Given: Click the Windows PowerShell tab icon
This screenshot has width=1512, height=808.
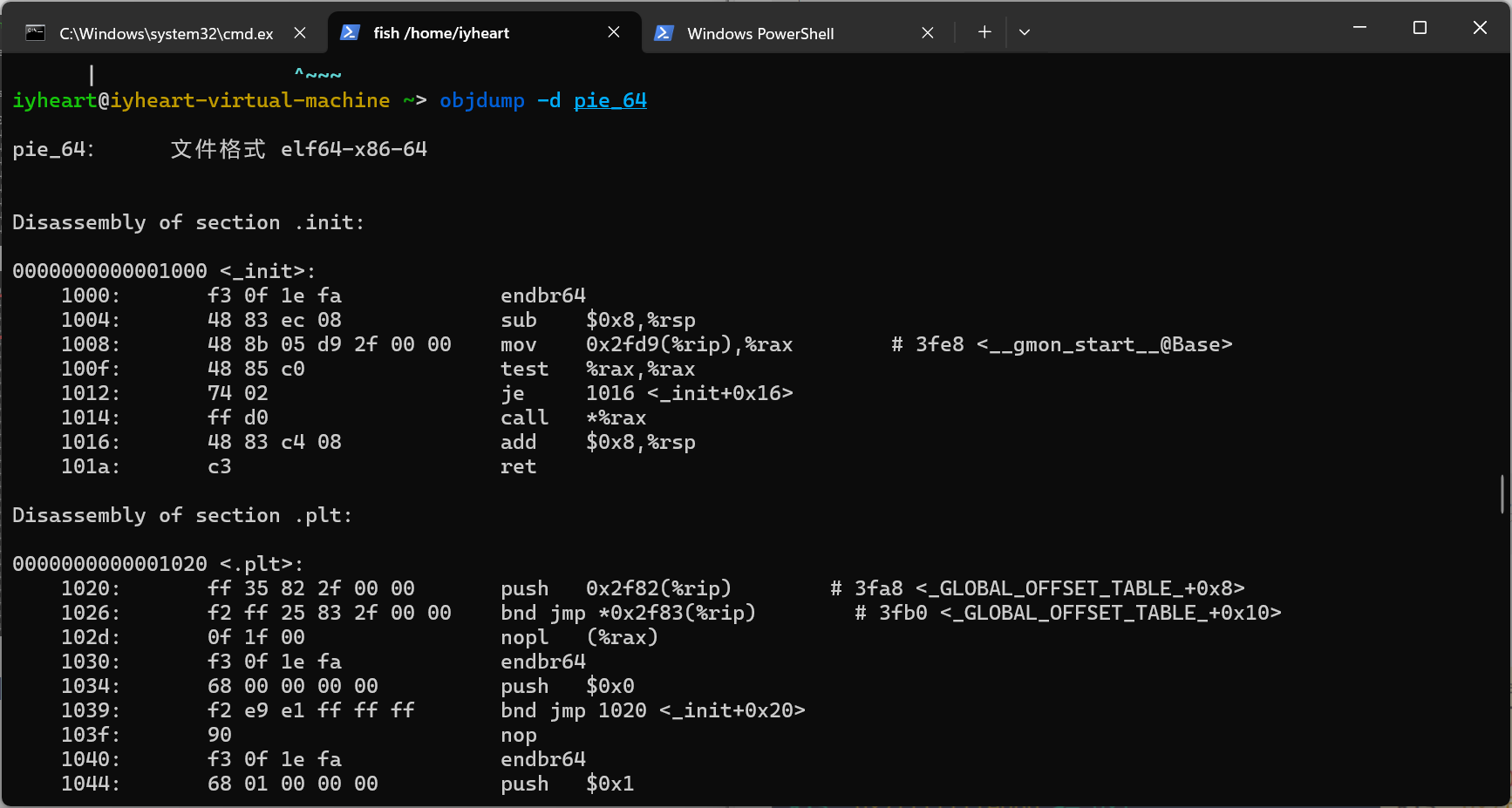Looking at the screenshot, I should click(664, 33).
